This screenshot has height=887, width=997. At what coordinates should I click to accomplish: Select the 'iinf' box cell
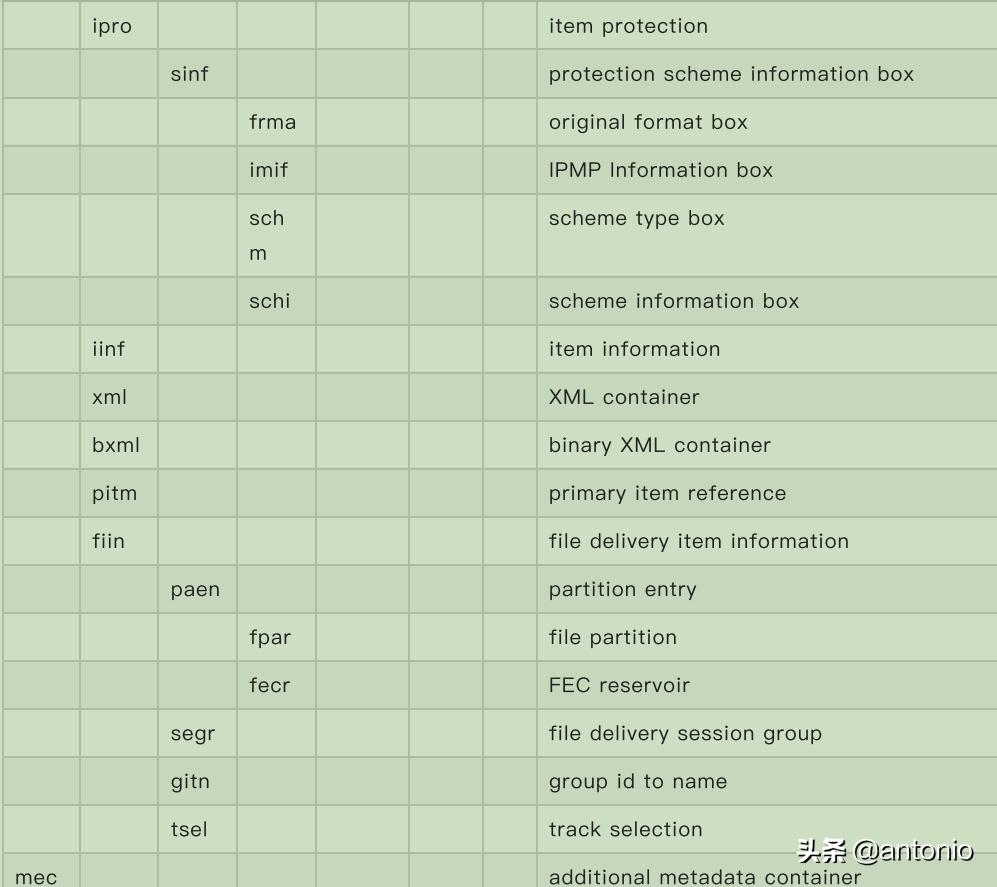[x=108, y=349]
